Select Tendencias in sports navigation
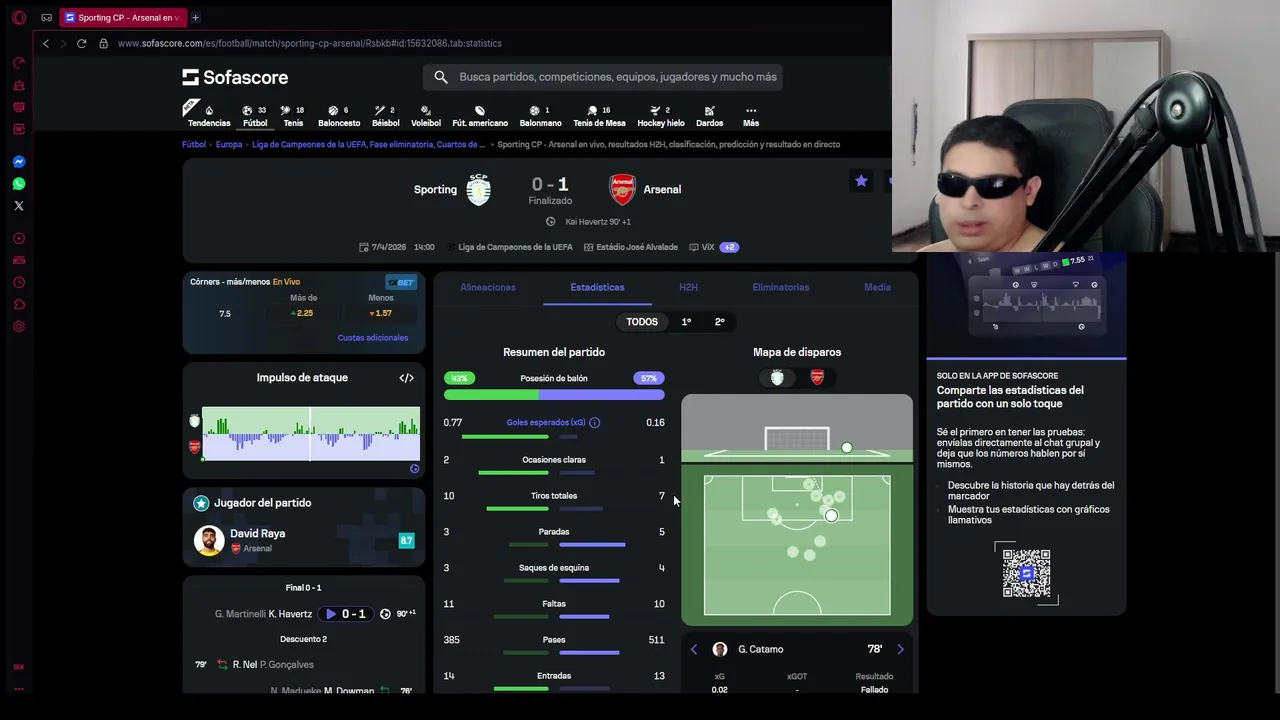 click(x=209, y=116)
